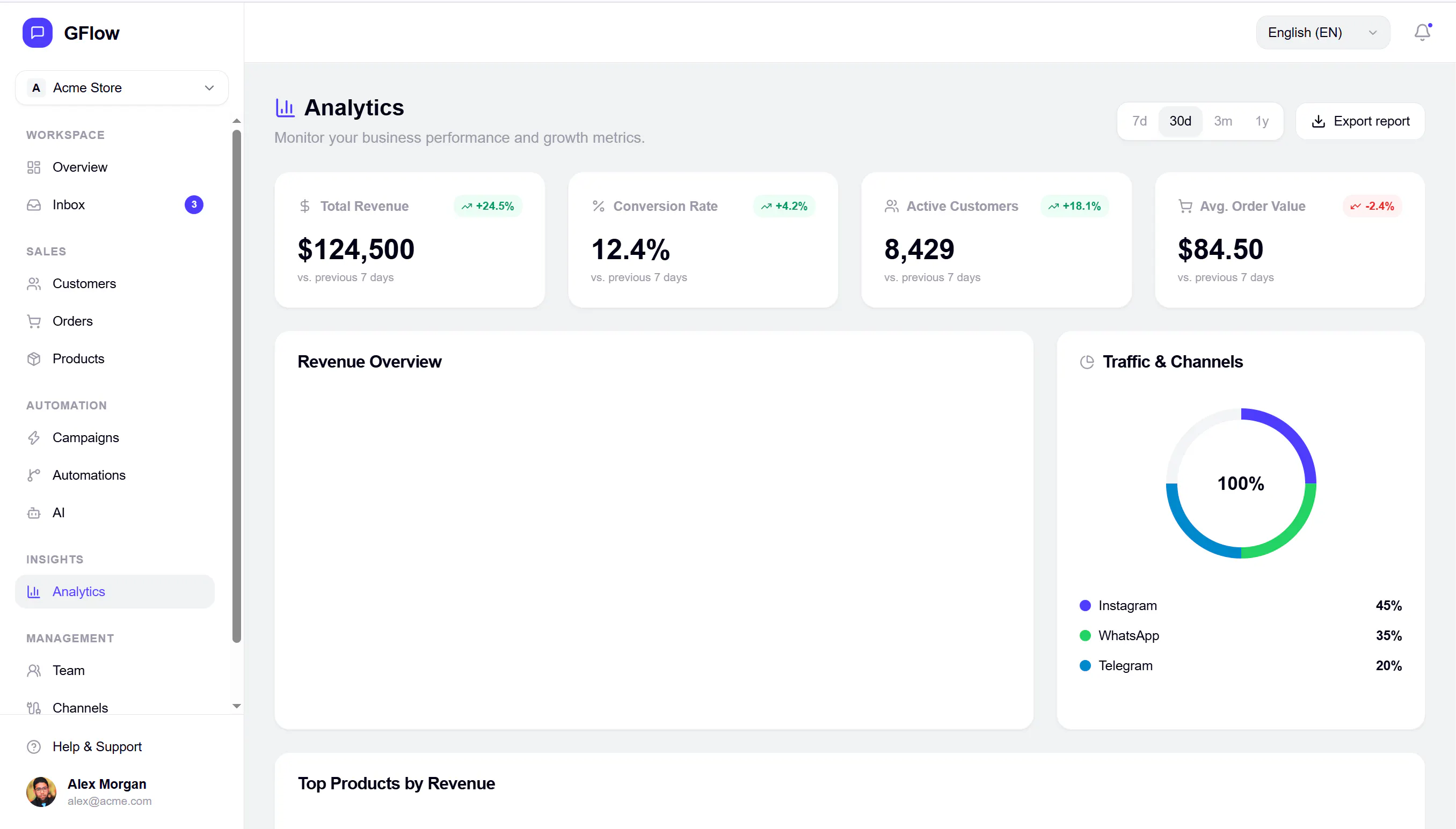Click the Campaigns lightning icon
This screenshot has height=829, width=1456.
coord(34,438)
